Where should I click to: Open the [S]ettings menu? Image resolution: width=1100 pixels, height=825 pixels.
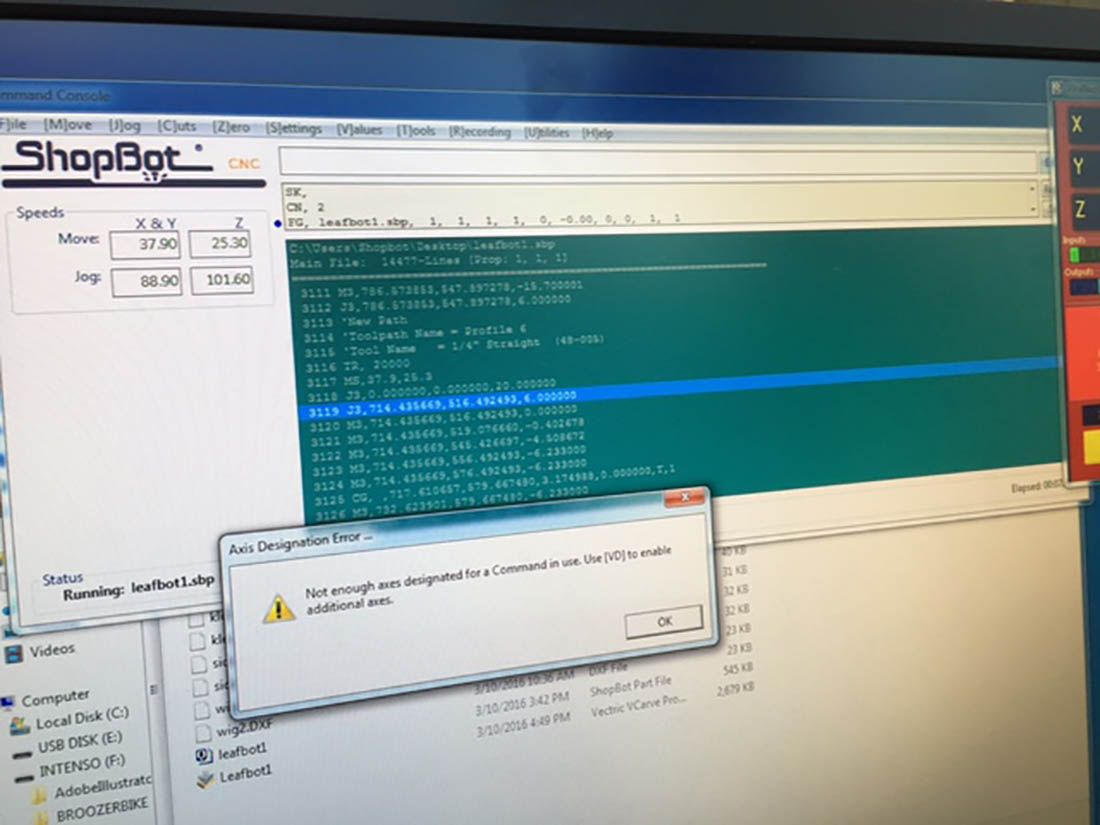pyautogui.click(x=293, y=128)
